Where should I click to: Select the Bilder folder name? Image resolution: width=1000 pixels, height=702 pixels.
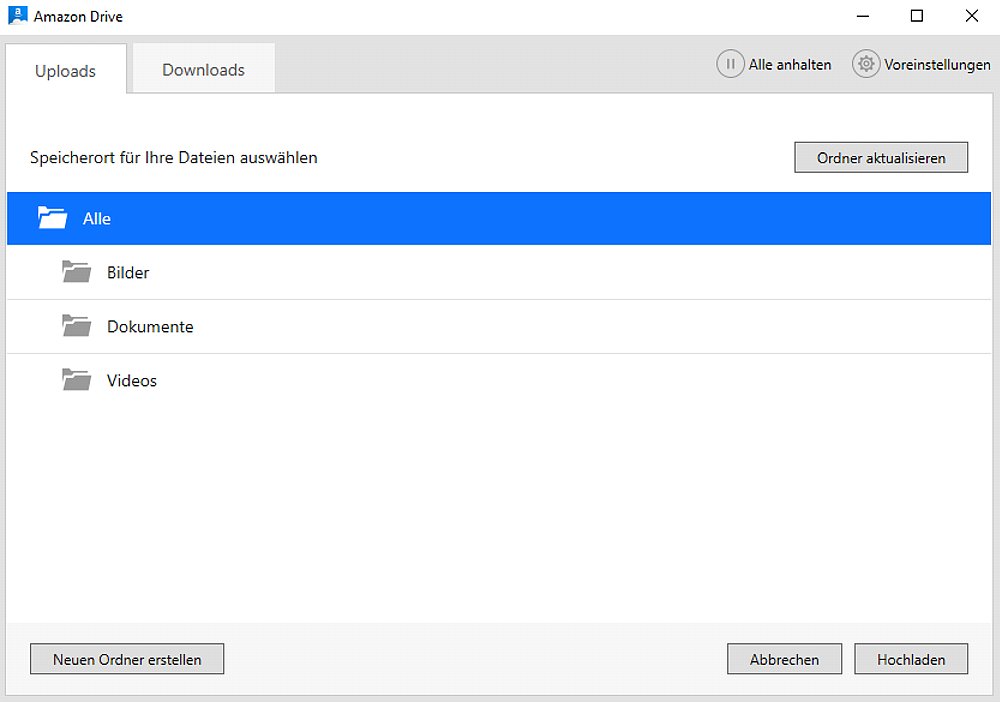128,272
